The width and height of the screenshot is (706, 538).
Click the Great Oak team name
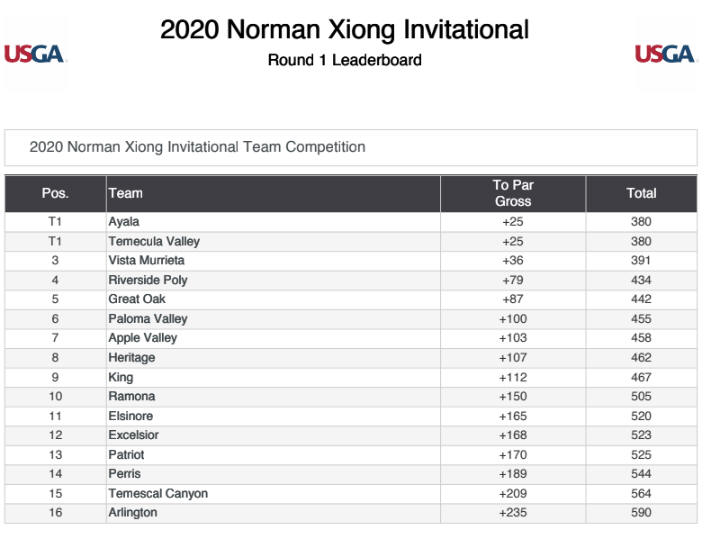pyautogui.click(x=137, y=299)
